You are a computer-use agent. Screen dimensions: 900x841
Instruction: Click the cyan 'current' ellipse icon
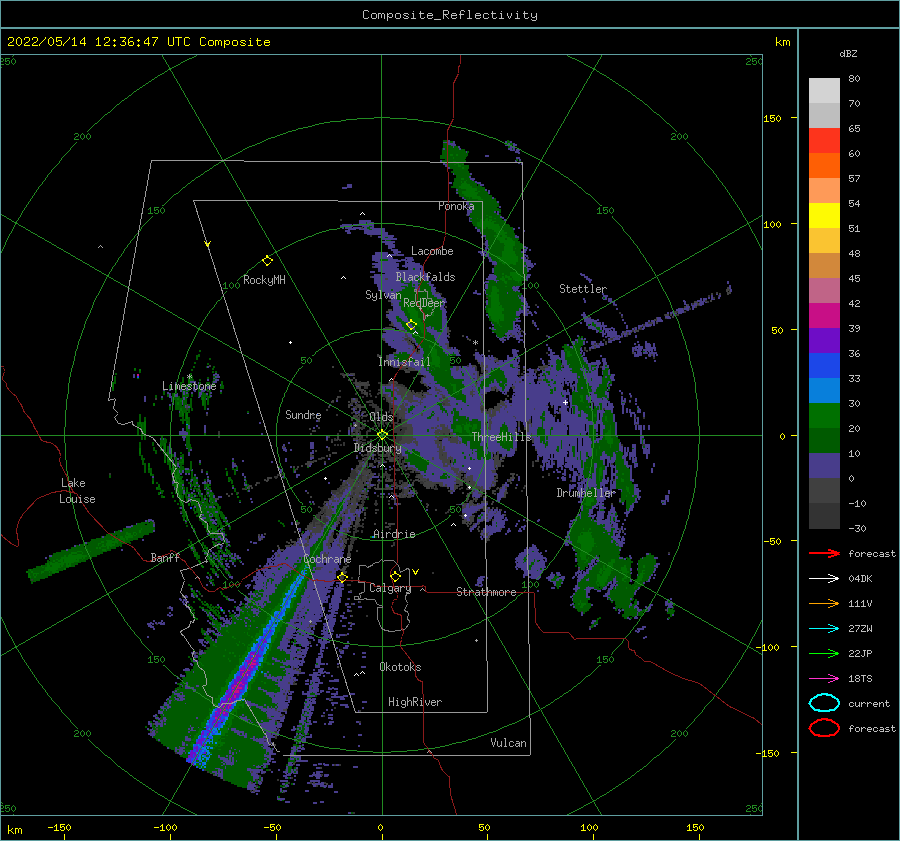[824, 703]
